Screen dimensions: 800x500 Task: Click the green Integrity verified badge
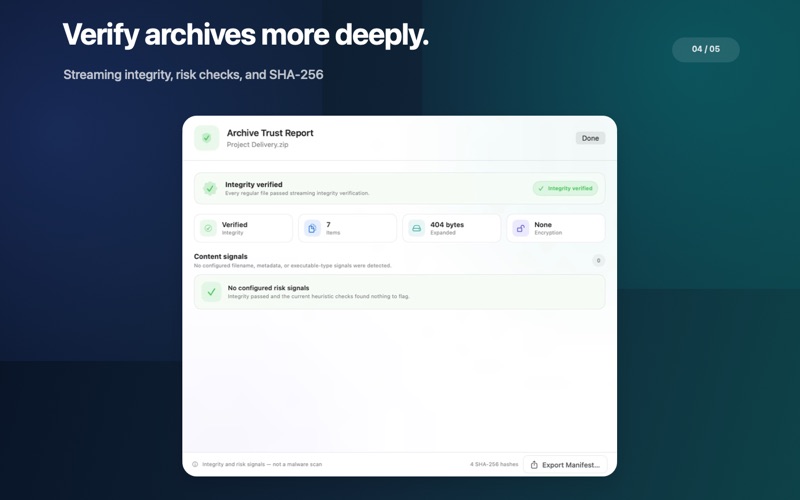pos(565,188)
